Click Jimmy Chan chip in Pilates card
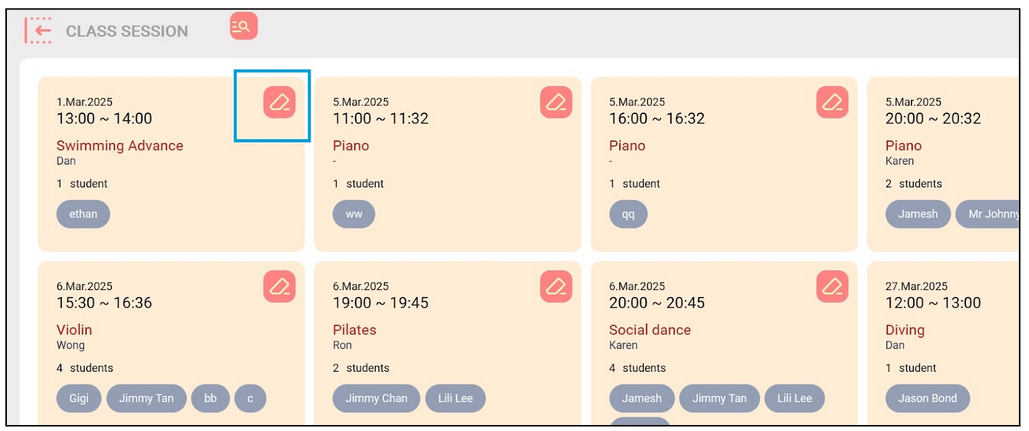The height and width of the screenshot is (431, 1029). (x=376, y=398)
